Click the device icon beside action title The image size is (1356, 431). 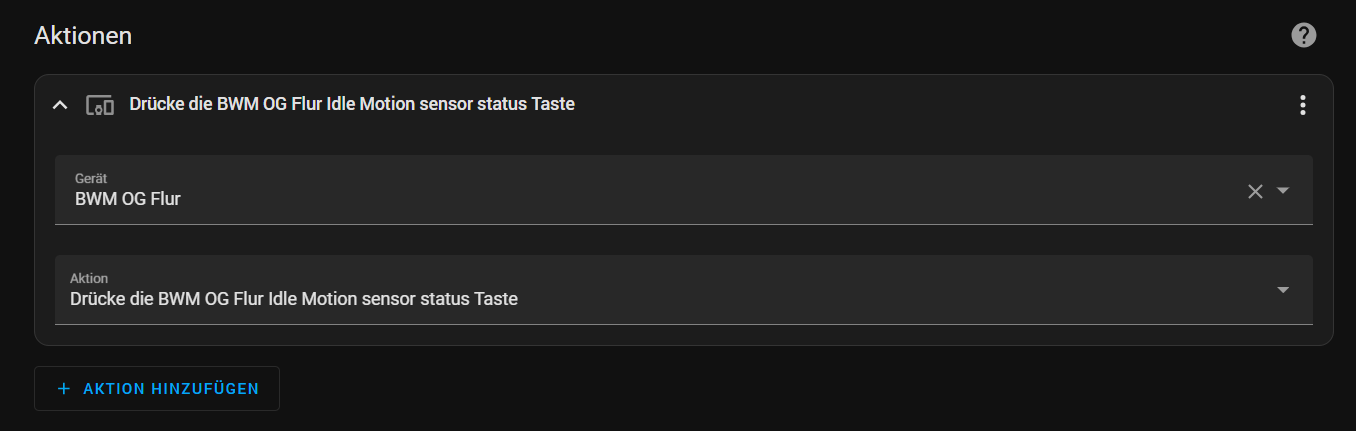click(99, 105)
